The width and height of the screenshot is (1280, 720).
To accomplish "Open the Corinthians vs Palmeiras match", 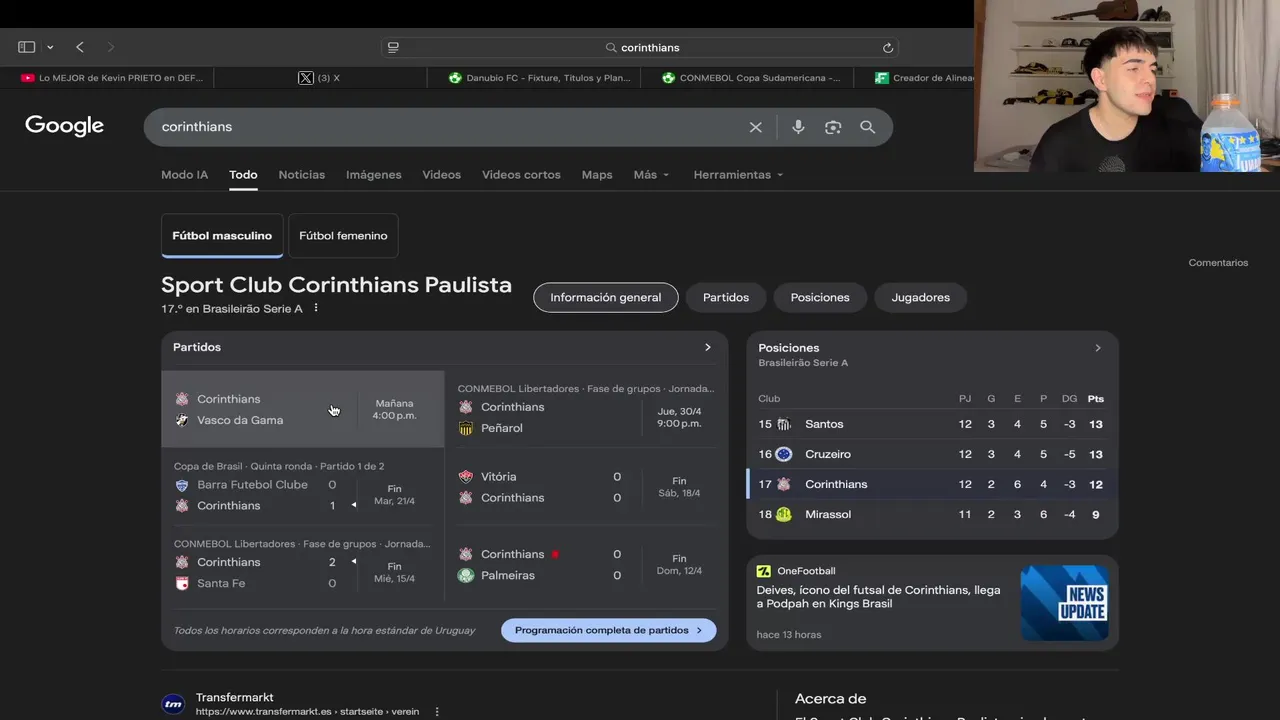I will (586, 565).
